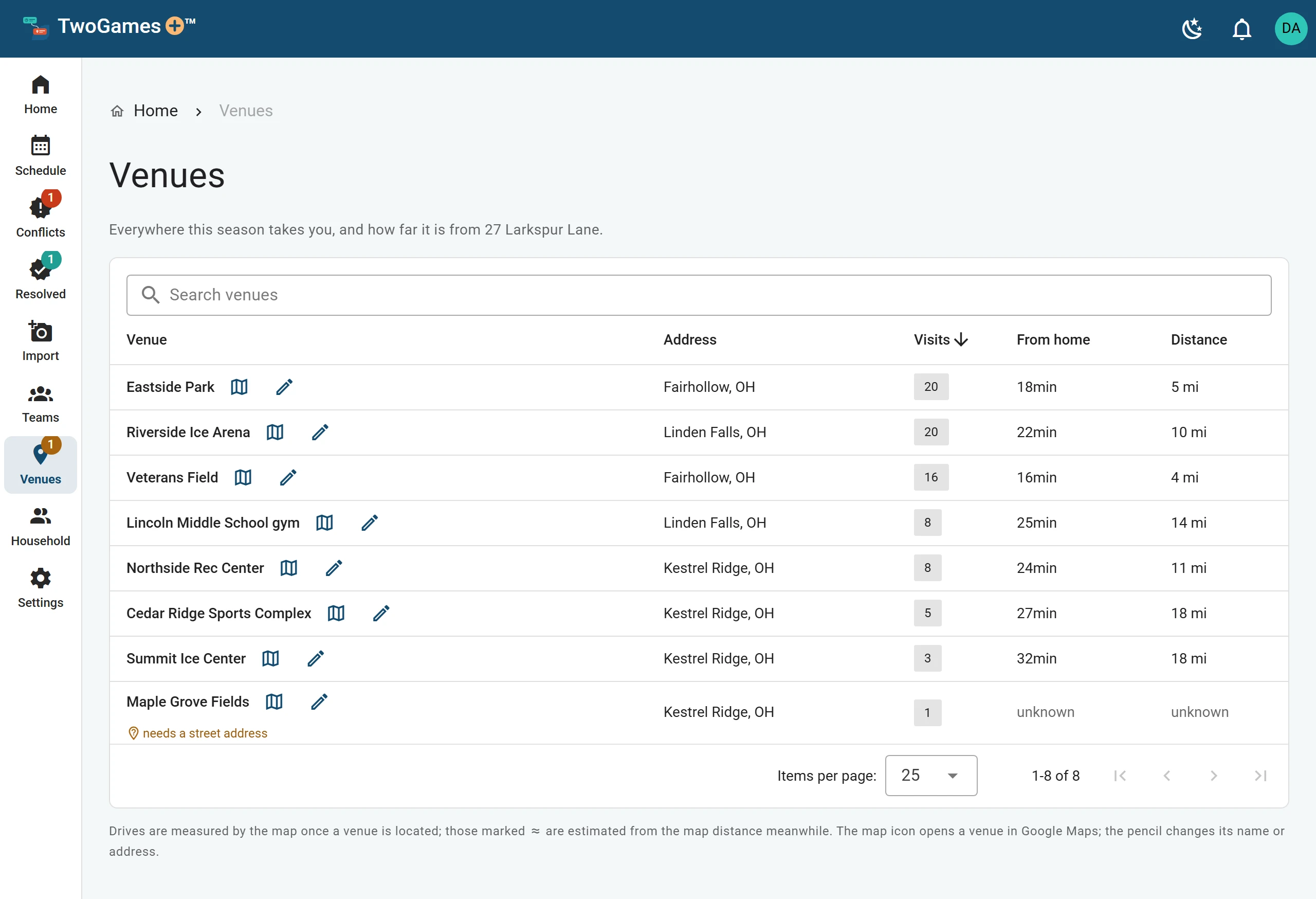Edit Maple Grove Fields address
Image resolution: width=1316 pixels, height=899 pixels.
(319, 702)
